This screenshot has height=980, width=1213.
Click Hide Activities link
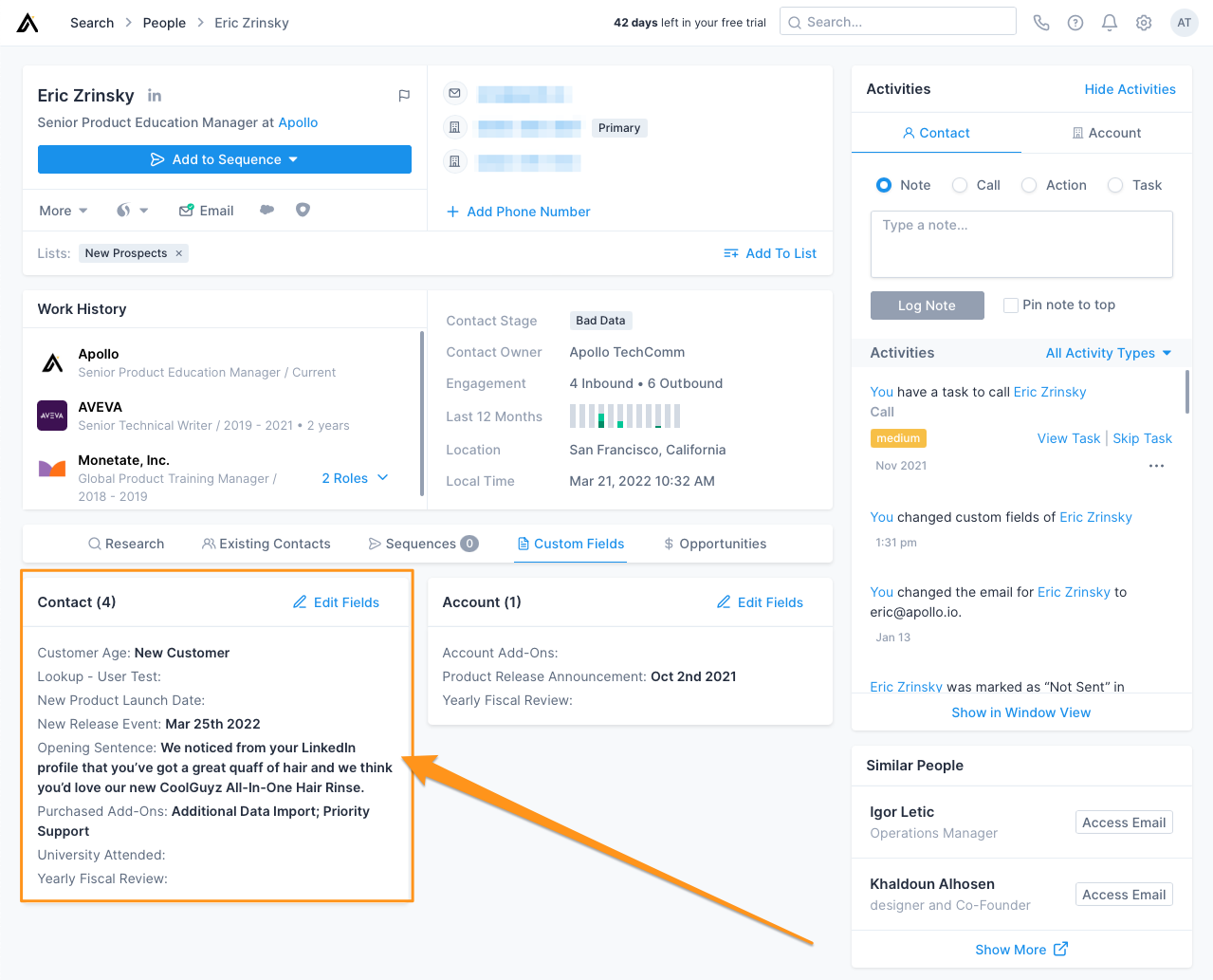(1130, 89)
